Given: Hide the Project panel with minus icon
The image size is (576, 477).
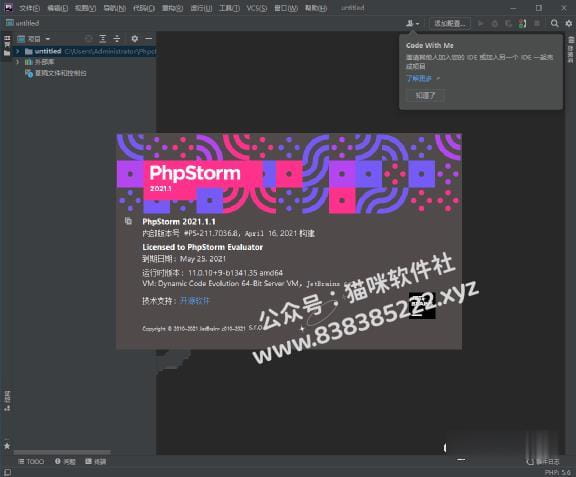Looking at the screenshot, I should tap(148, 39).
